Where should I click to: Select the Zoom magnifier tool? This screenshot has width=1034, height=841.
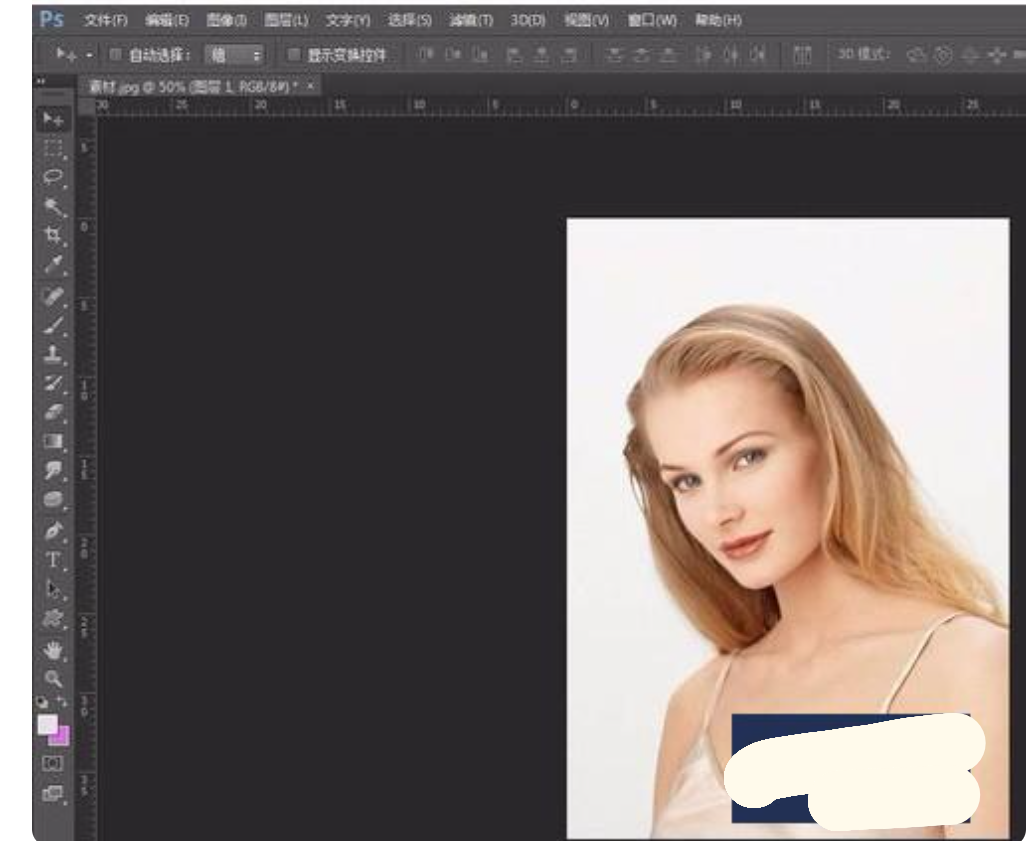tap(52, 677)
